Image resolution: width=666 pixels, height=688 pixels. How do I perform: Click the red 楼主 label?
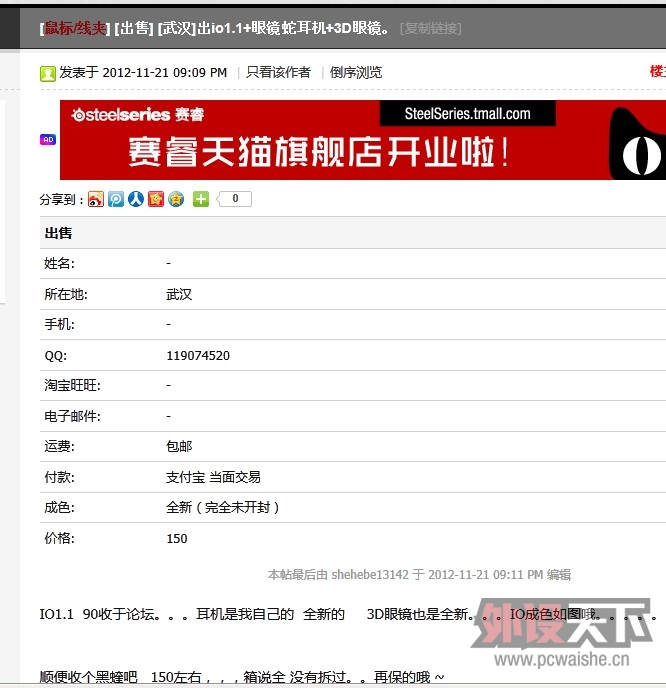pos(658,71)
